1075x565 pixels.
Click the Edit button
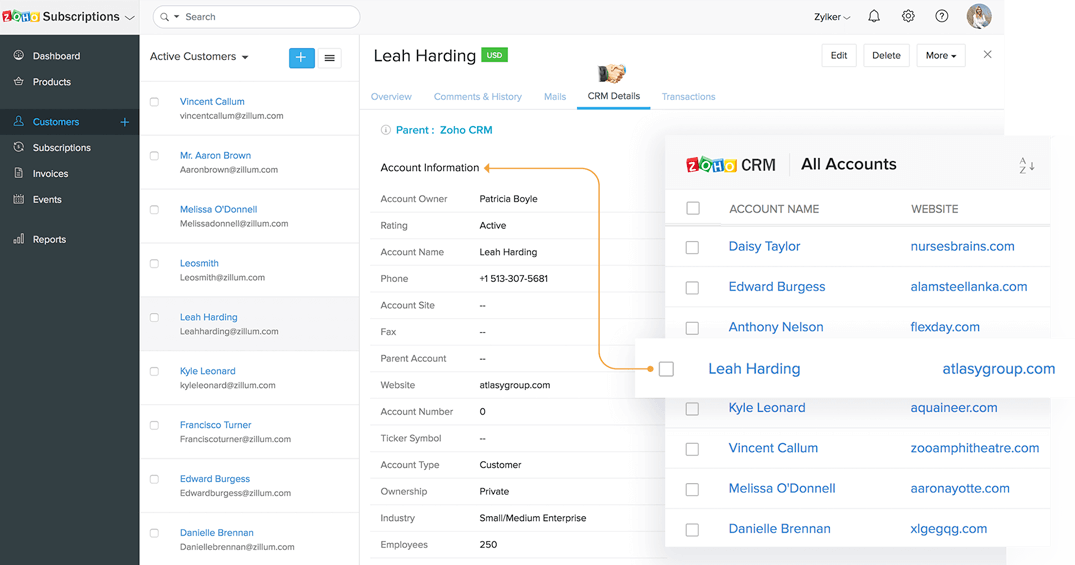[x=838, y=56]
